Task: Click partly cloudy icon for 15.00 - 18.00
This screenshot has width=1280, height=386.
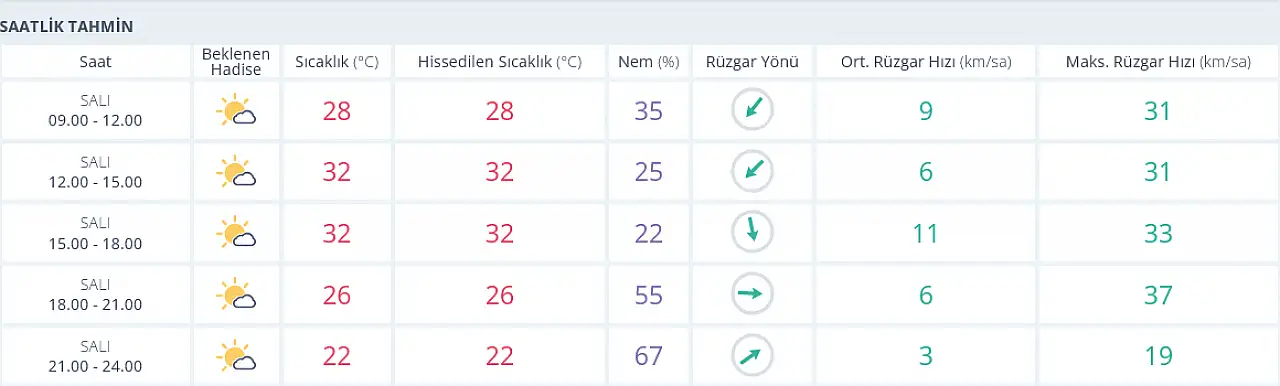Action: coord(236,233)
